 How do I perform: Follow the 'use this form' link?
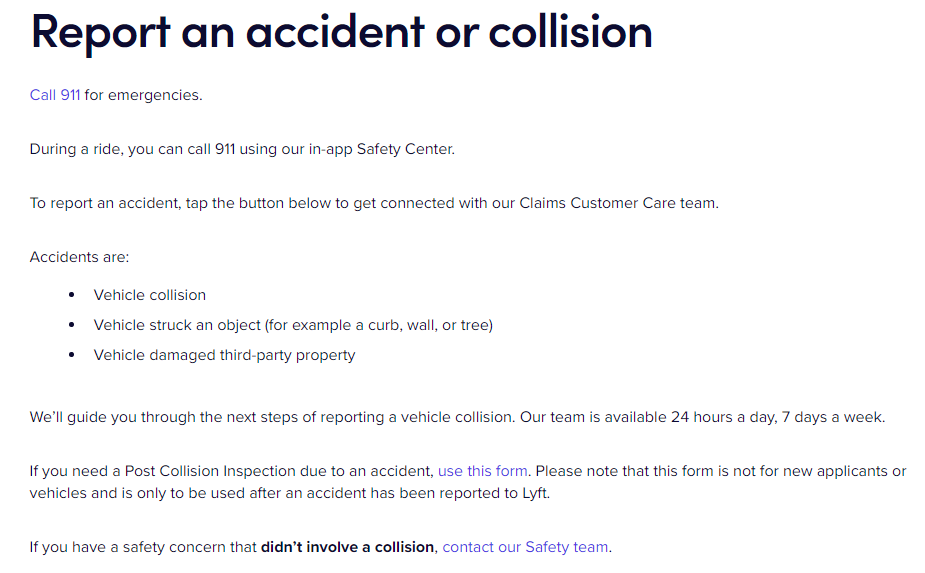(x=483, y=471)
